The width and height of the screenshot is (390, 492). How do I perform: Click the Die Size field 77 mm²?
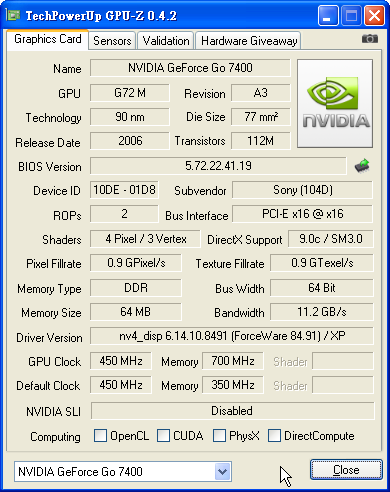(x=261, y=117)
